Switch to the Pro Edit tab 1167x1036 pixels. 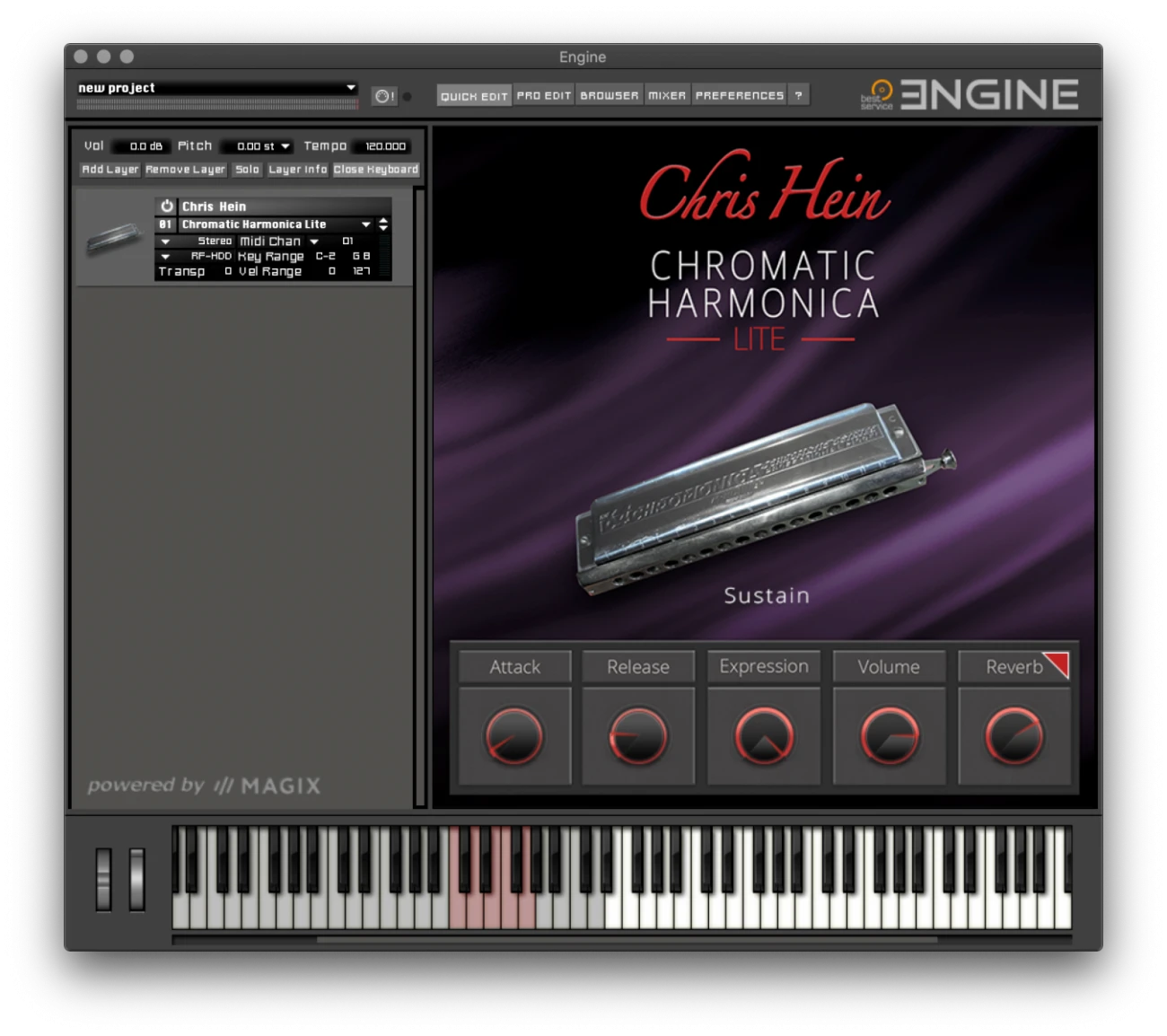tap(544, 95)
